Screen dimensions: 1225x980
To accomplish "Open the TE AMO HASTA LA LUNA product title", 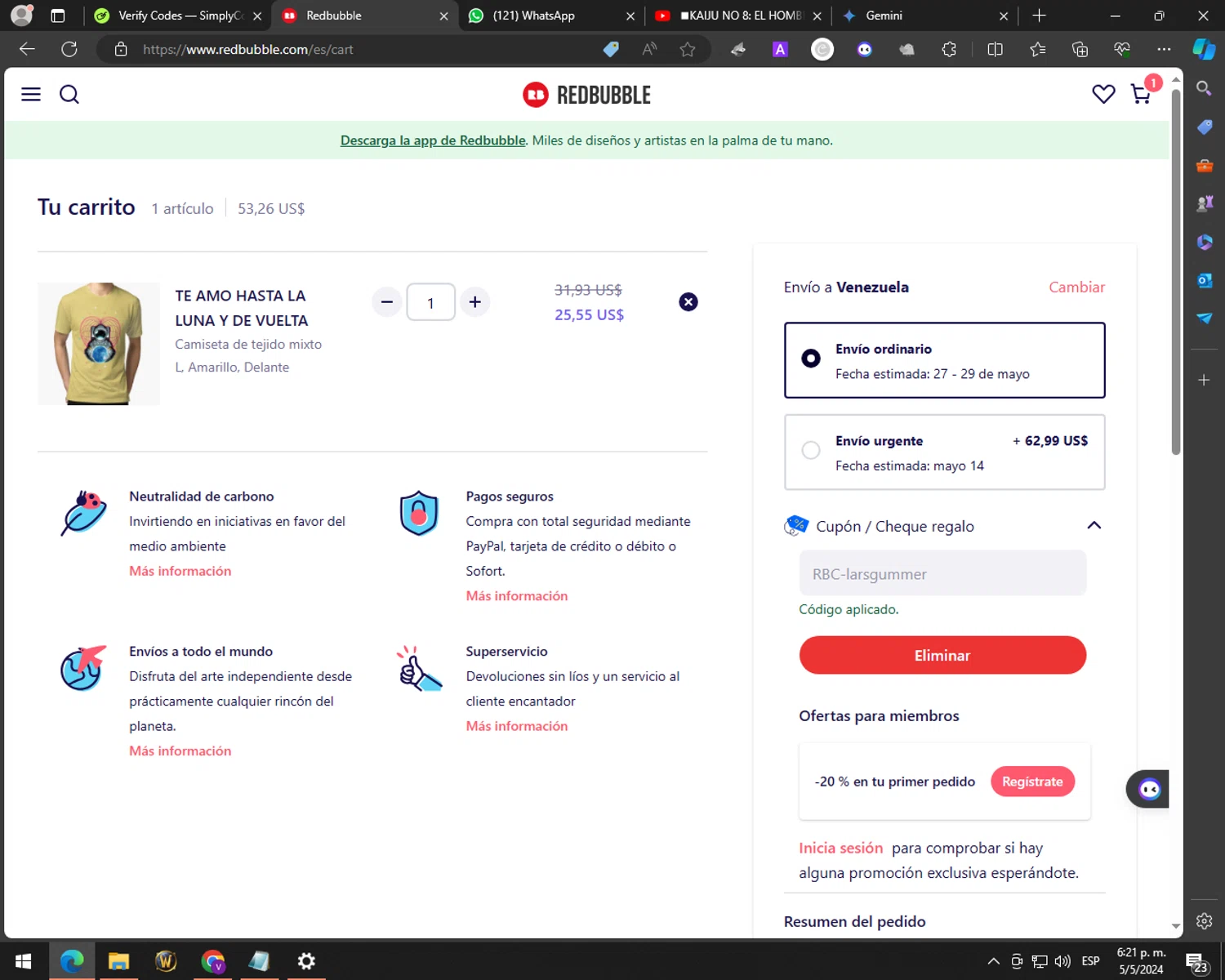I will pyautogui.click(x=241, y=308).
